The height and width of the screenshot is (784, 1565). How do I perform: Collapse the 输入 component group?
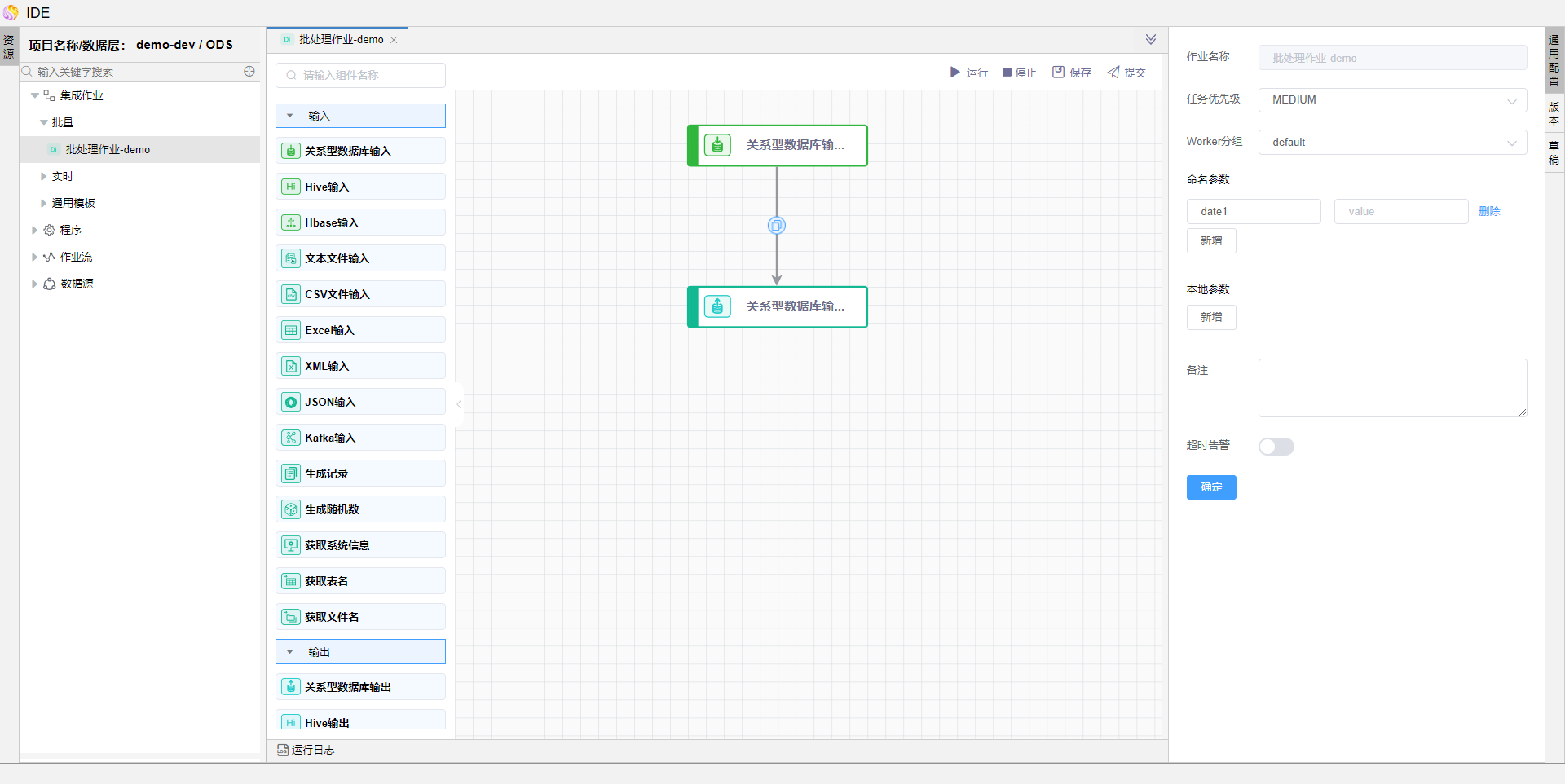click(x=290, y=116)
